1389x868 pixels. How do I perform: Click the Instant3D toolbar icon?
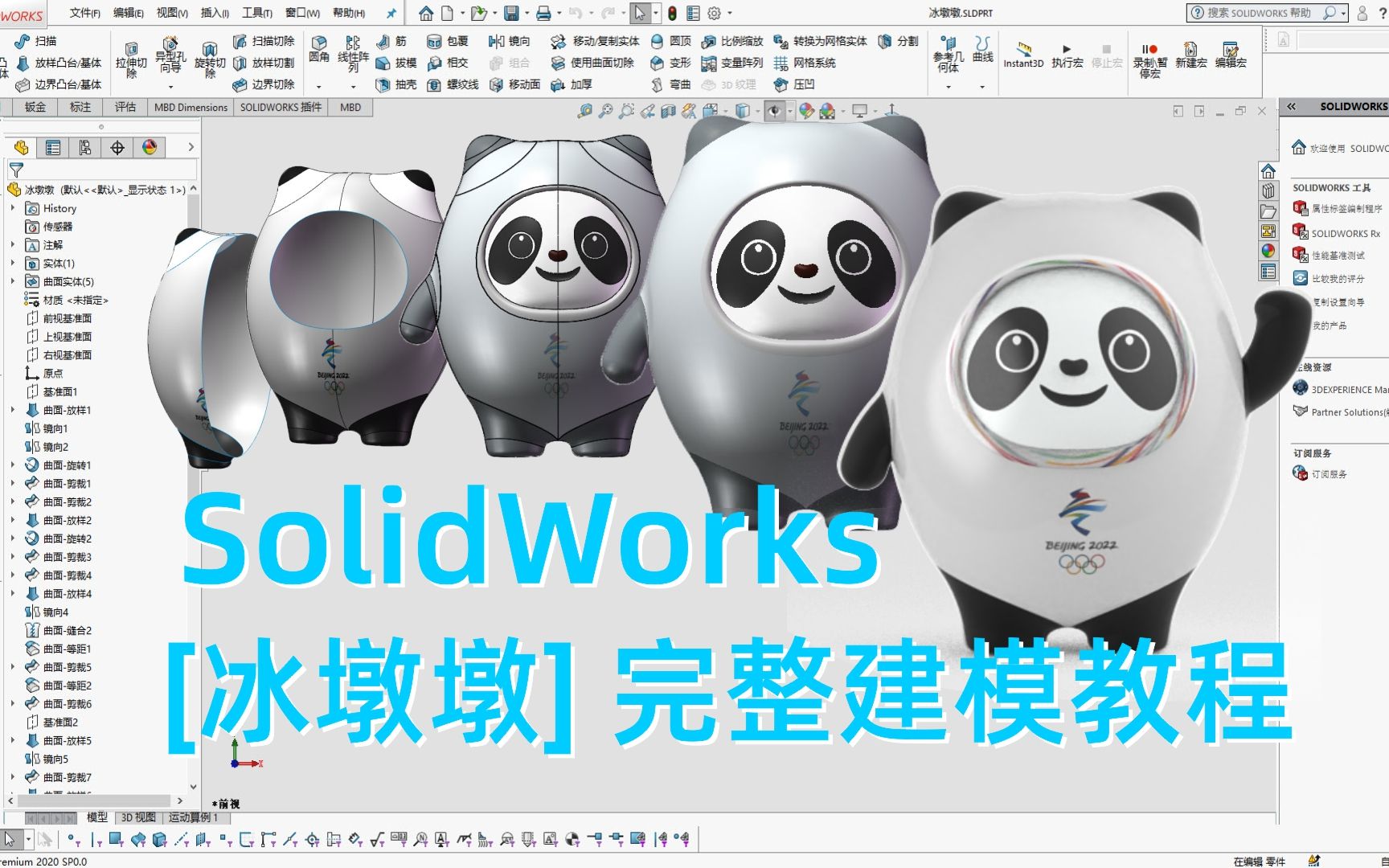click(1022, 50)
